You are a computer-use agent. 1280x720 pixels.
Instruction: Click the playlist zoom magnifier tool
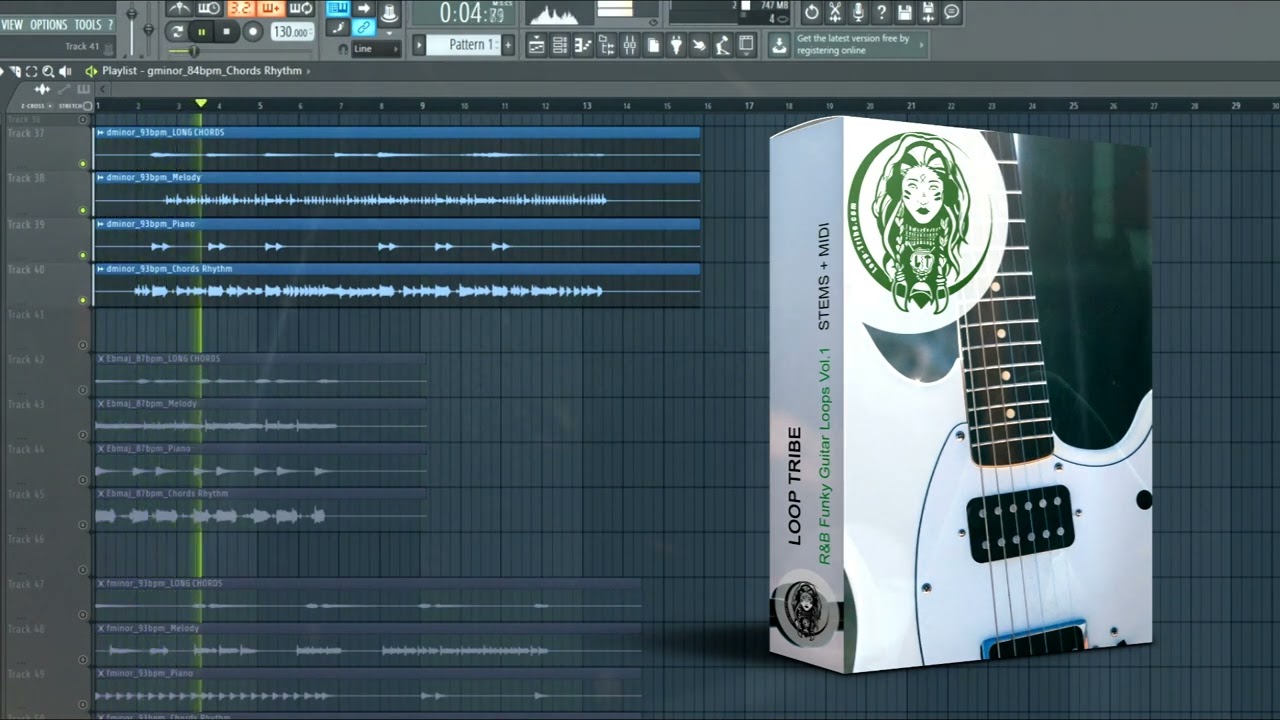coord(48,71)
